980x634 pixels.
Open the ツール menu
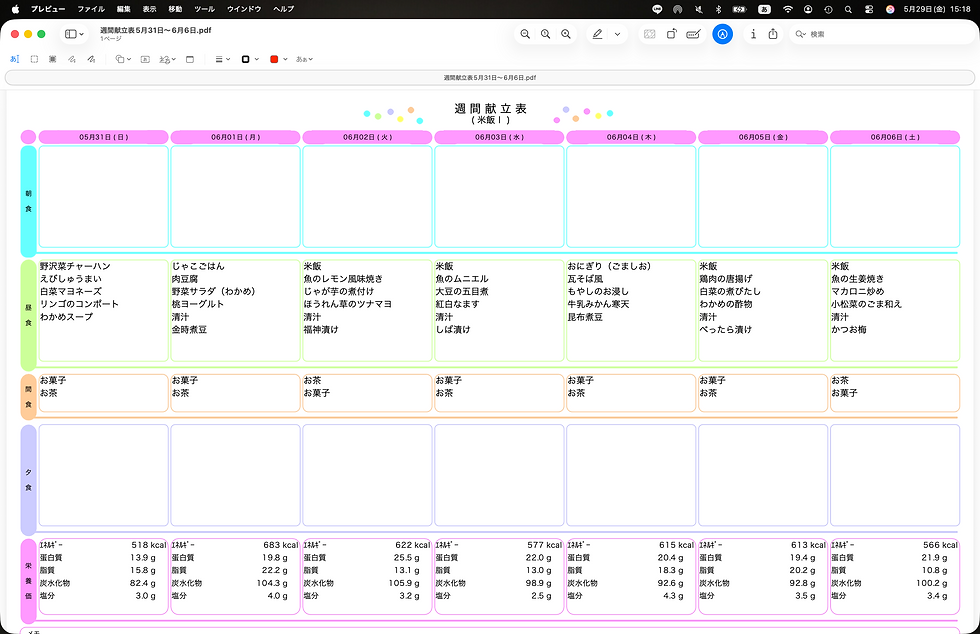tap(204, 9)
